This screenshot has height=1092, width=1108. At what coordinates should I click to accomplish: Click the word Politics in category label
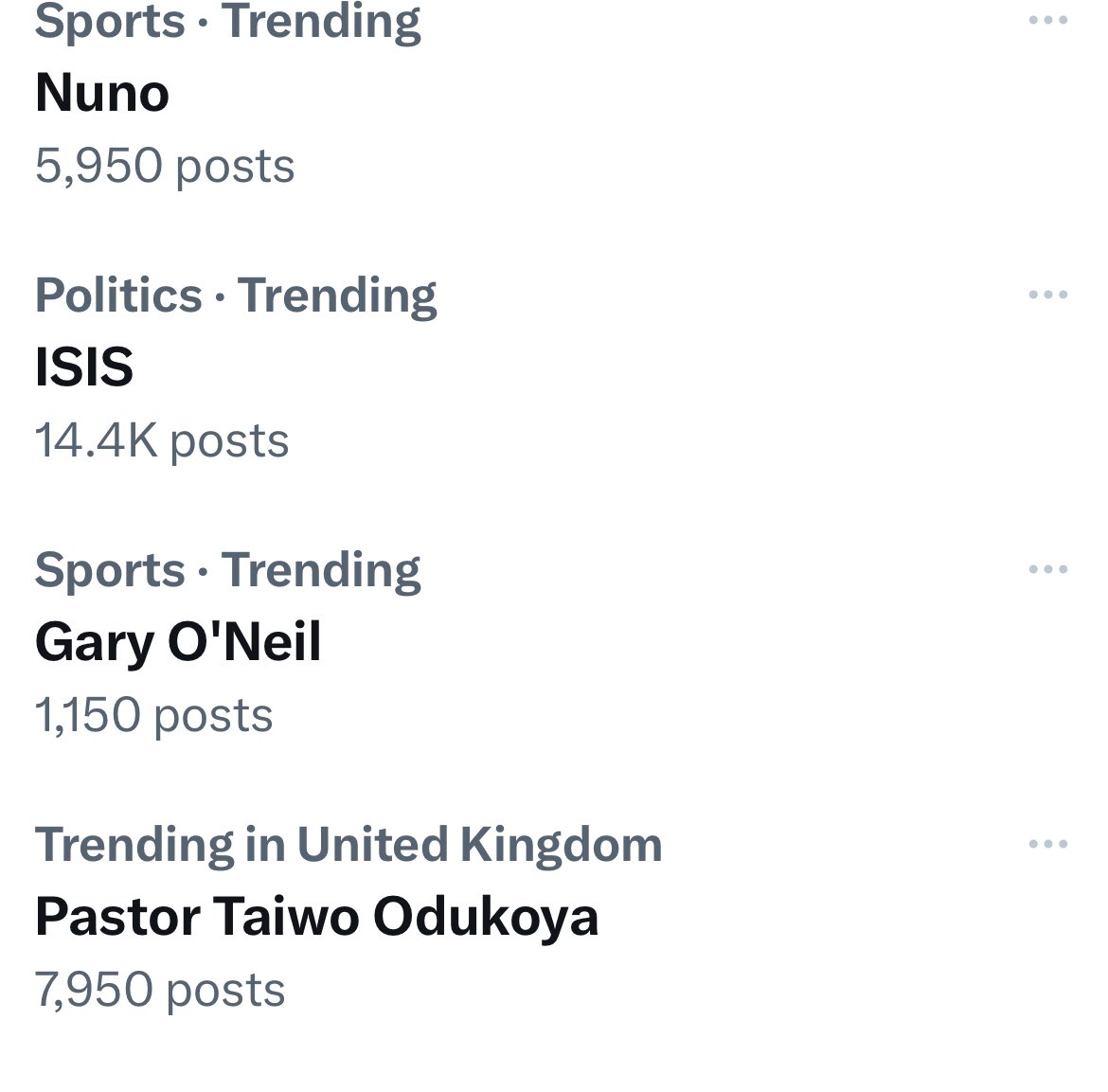pos(118,295)
